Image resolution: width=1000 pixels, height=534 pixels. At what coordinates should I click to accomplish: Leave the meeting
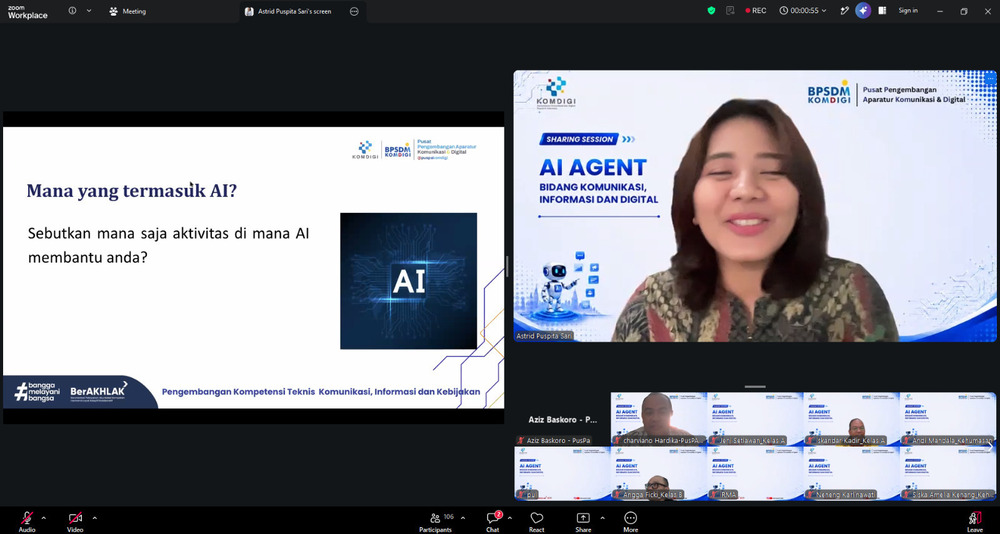[974, 521]
